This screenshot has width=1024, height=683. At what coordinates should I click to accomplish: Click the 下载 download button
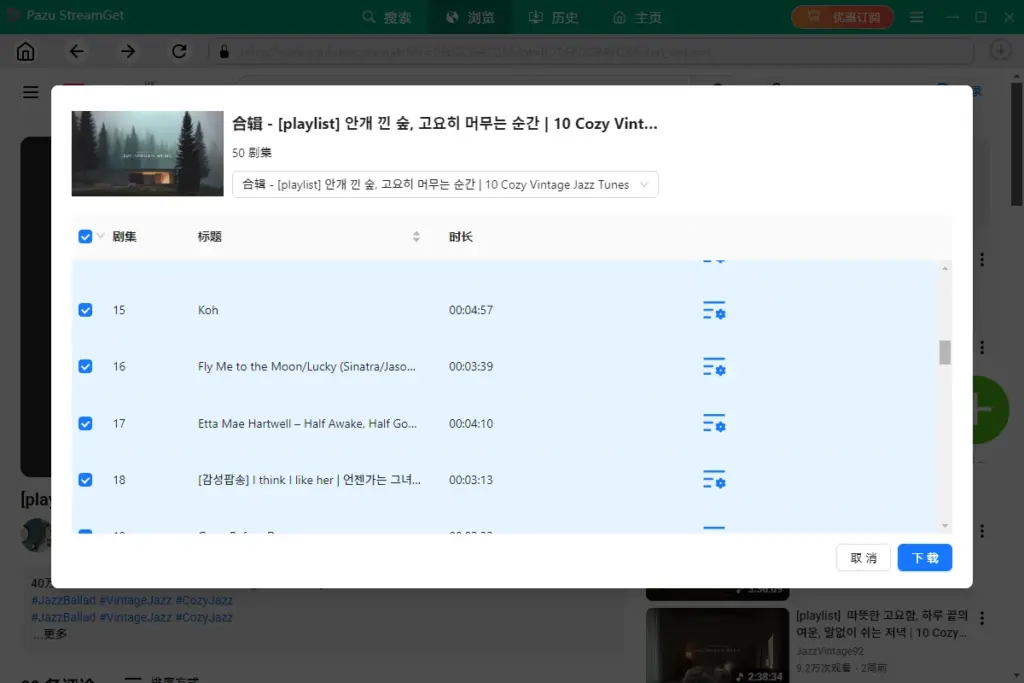point(924,557)
